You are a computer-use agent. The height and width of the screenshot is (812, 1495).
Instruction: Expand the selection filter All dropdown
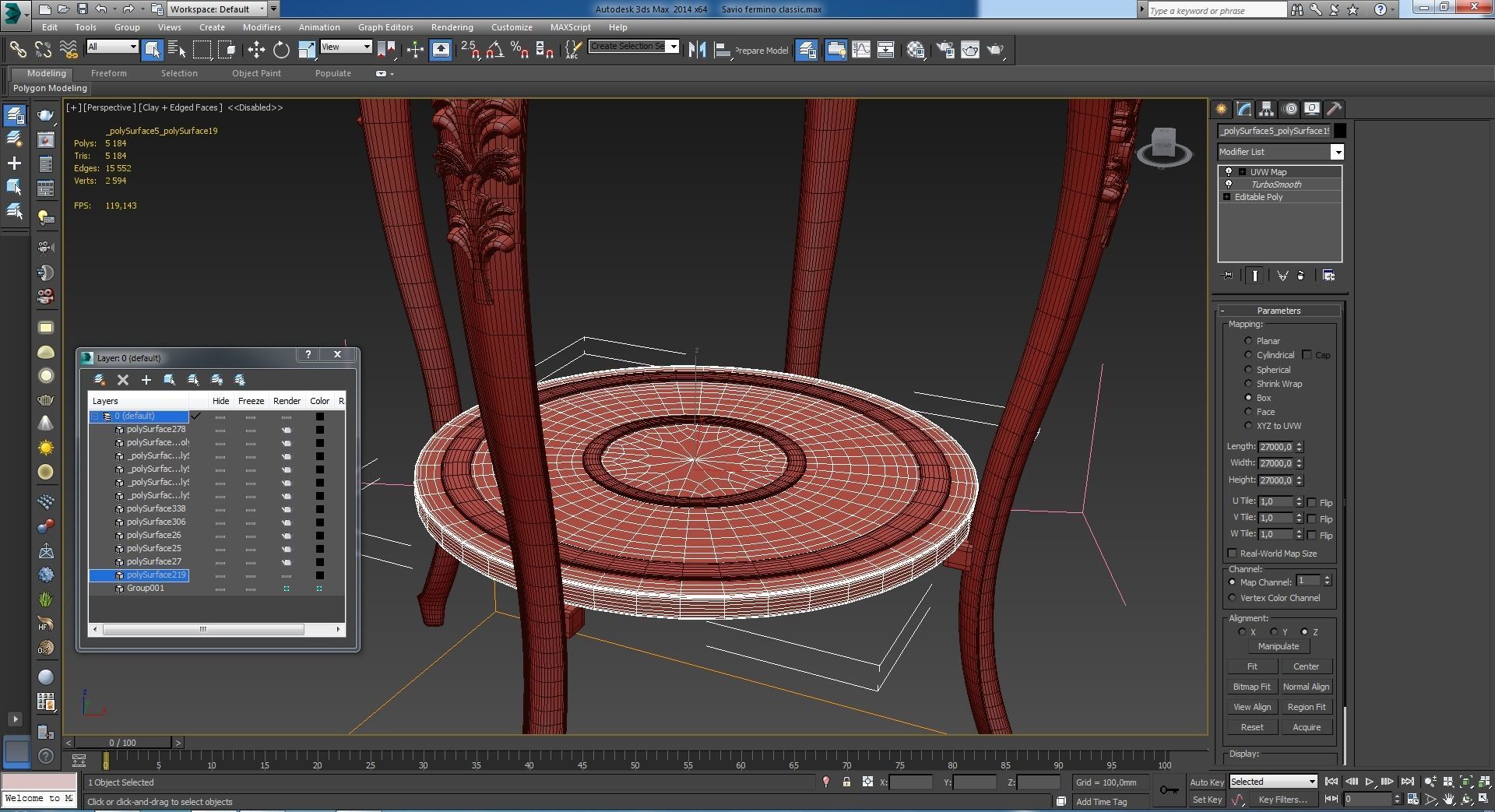tap(133, 47)
